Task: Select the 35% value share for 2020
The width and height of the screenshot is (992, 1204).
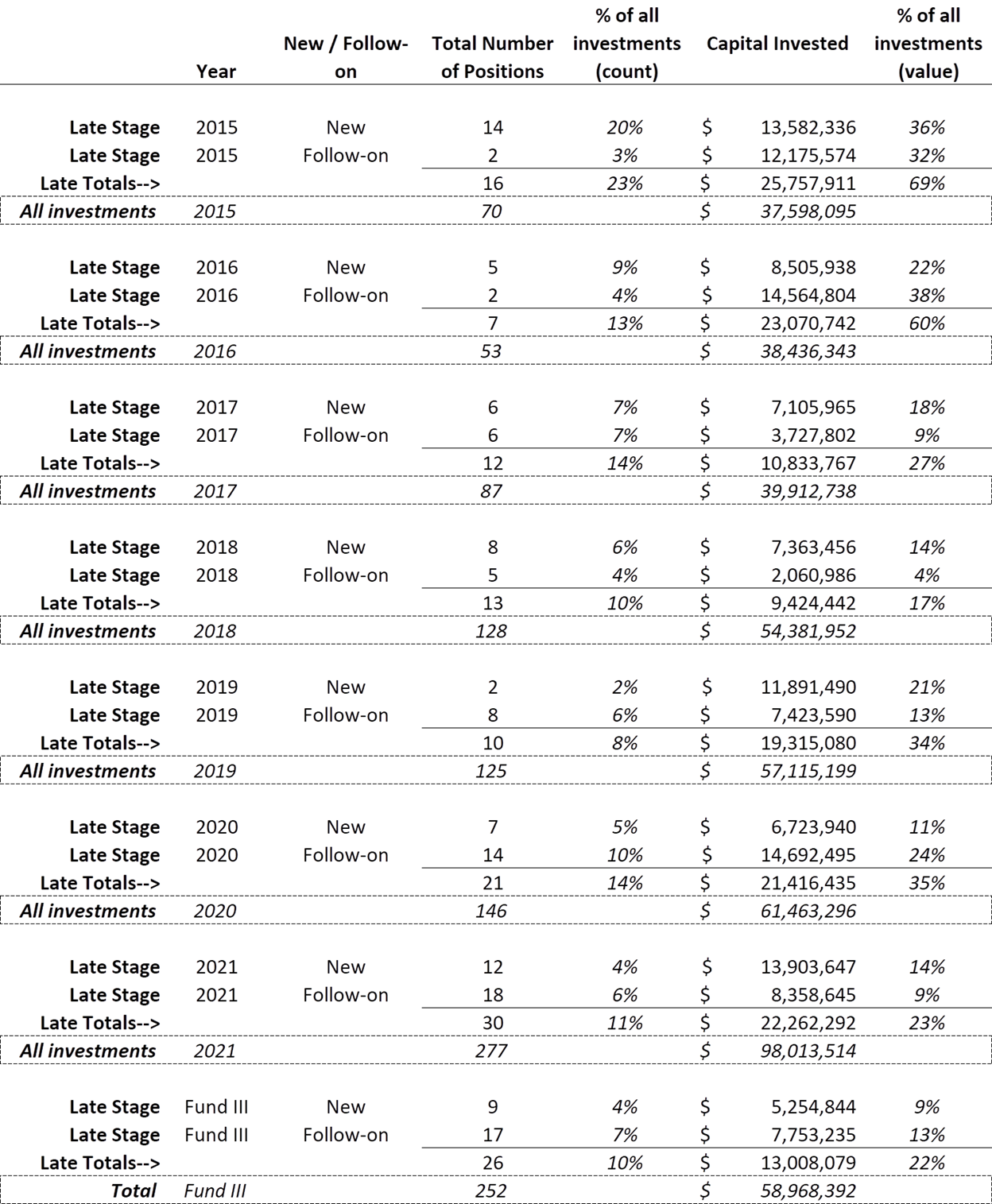Action: (x=927, y=883)
